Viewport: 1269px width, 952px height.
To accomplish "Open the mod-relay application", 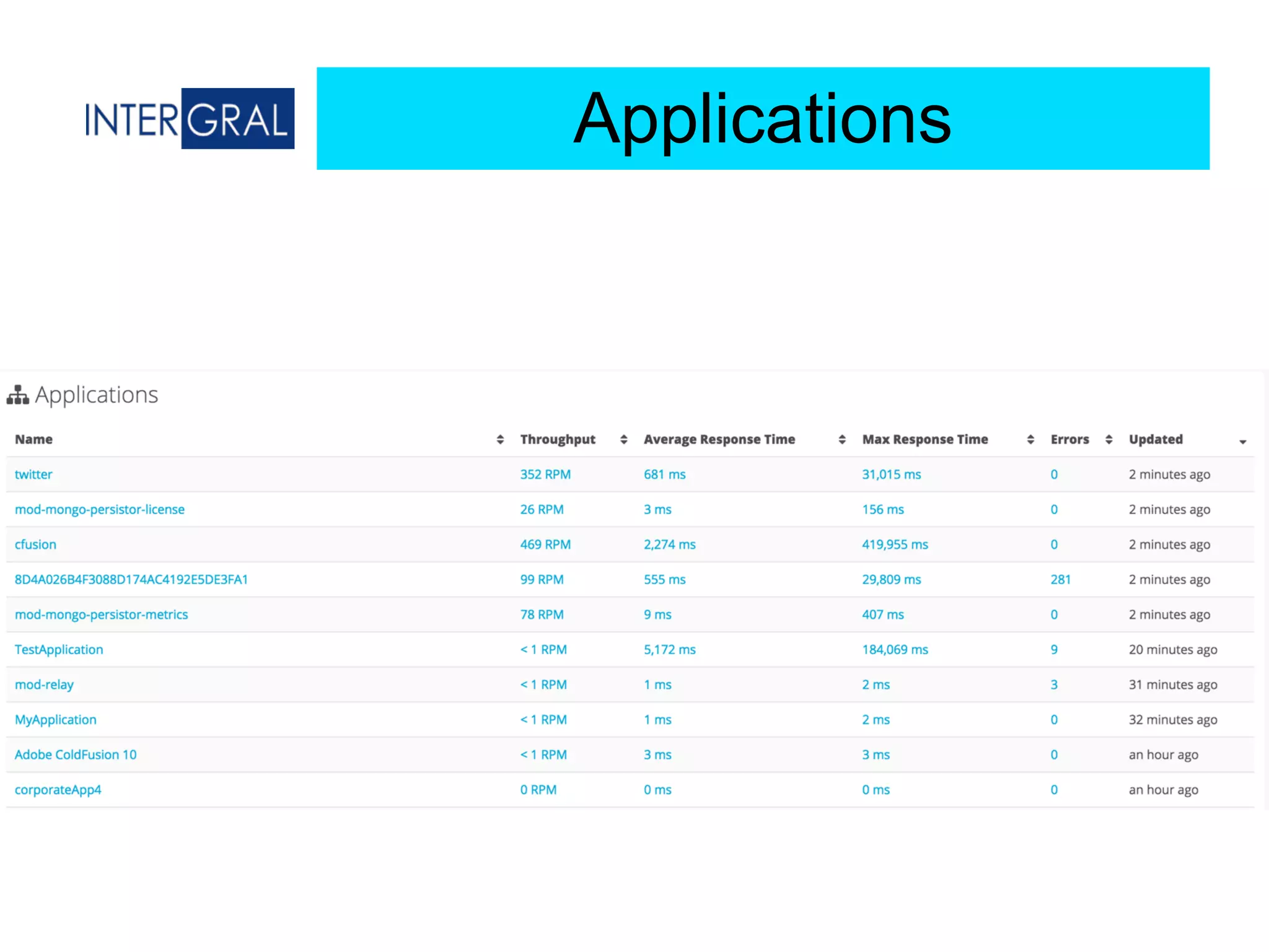I will click(44, 685).
